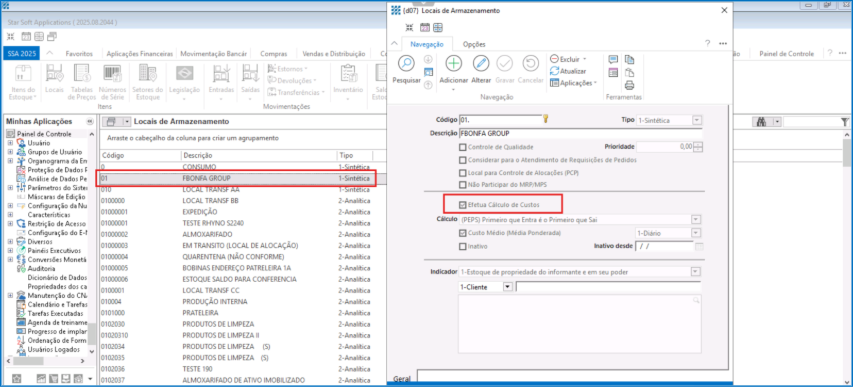Click the cascade windows icon in main quick toolbar
Image resolution: width=853 pixels, height=387 pixels.
coord(52,36)
